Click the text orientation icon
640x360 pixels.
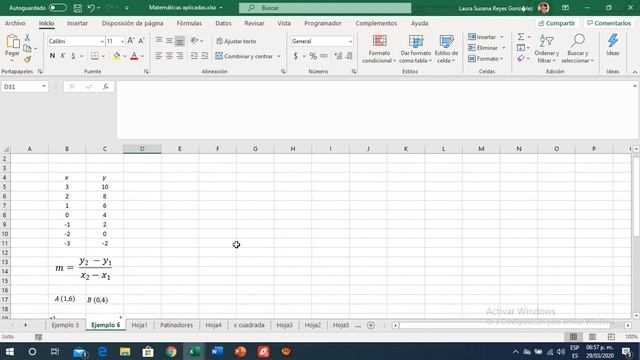tap(195, 41)
